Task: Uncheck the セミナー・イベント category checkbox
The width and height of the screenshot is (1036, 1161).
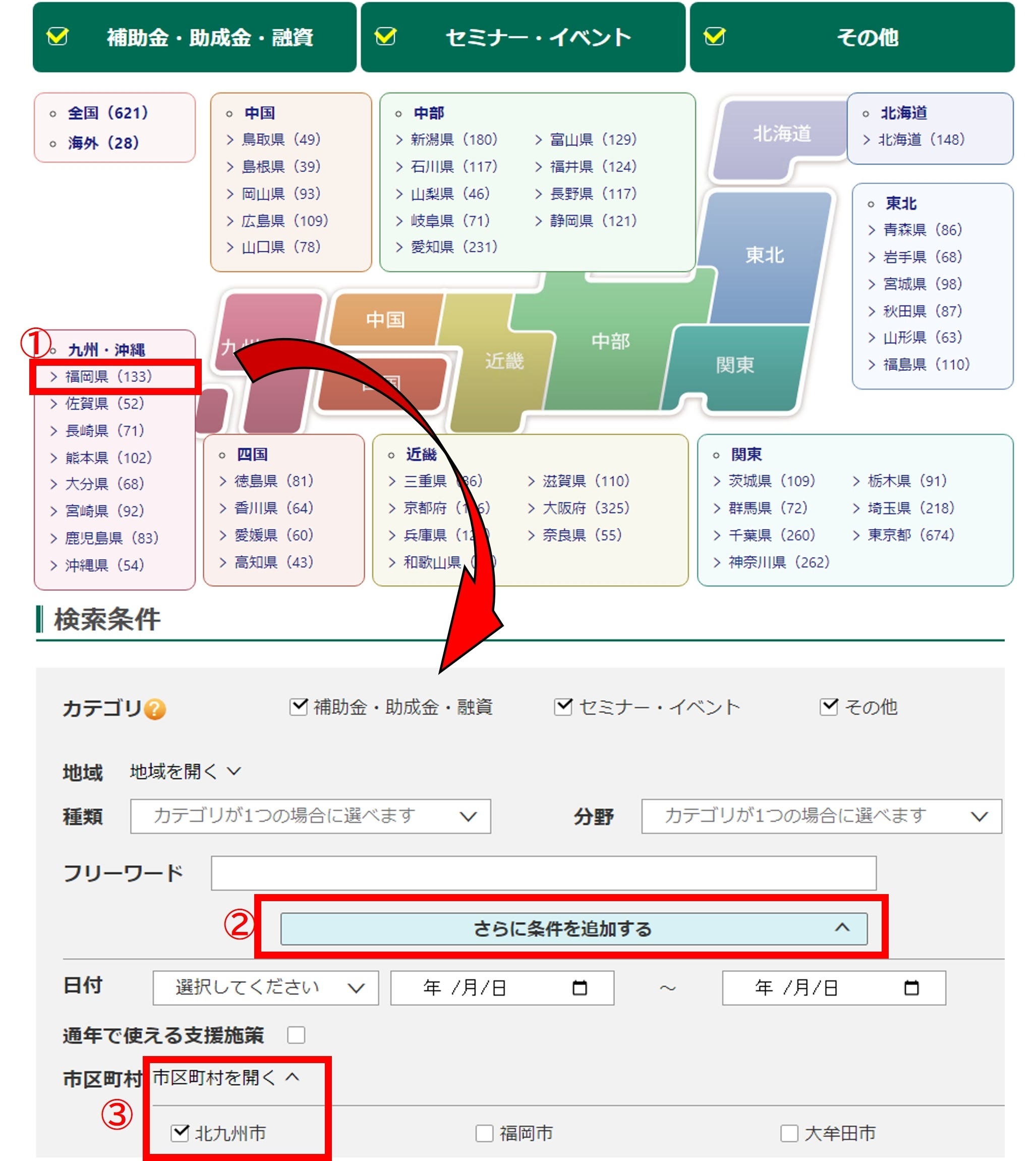Action: 563,707
